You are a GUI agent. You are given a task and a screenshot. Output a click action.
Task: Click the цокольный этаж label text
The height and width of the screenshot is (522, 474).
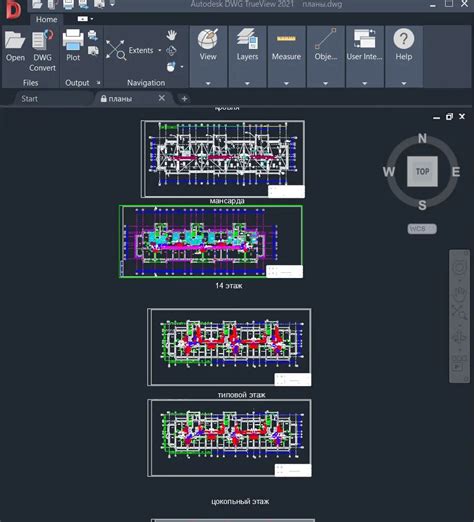pyautogui.click(x=240, y=501)
